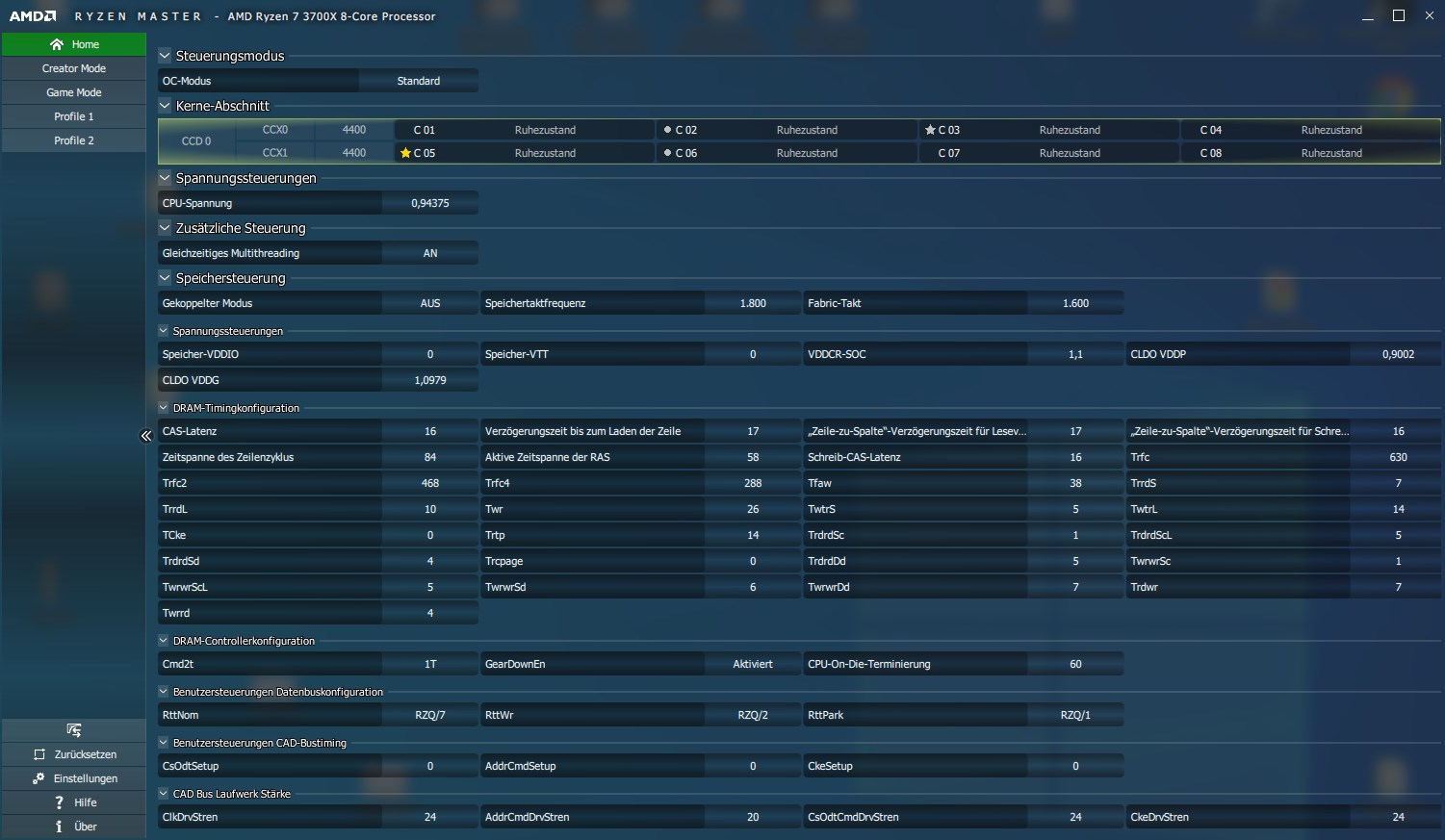The height and width of the screenshot is (840, 1445).
Task: Open the Über about dialog
Action: pos(74,827)
